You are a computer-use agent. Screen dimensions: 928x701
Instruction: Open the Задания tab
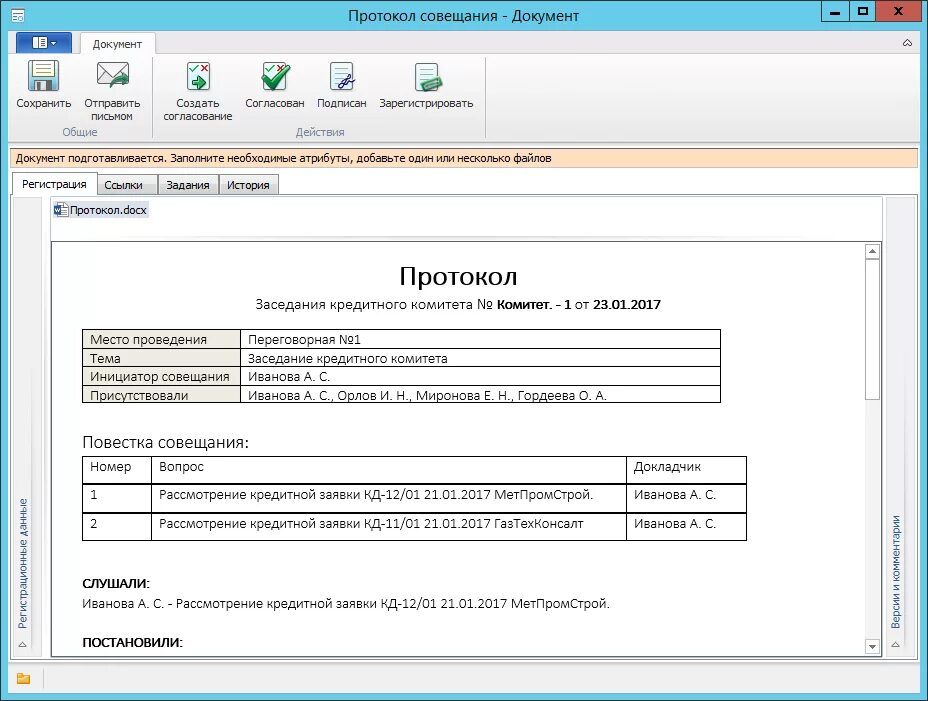tap(188, 185)
